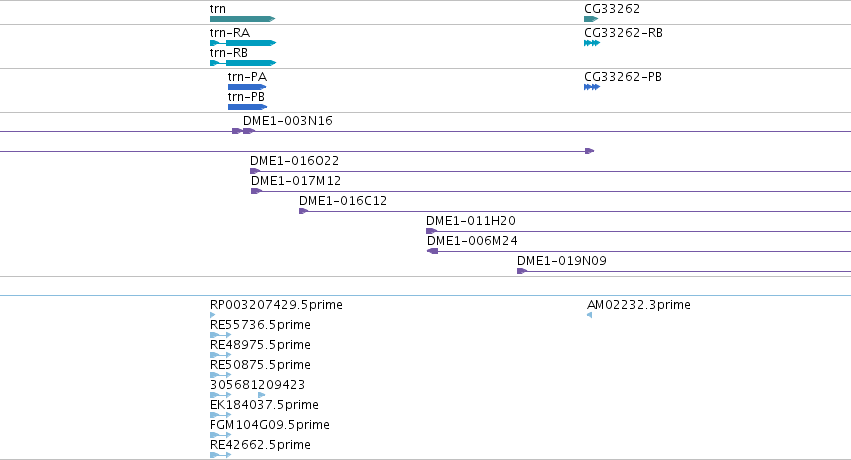Viewport: 851px width, 460px height.
Task: Click the DME1-016O22 clone start arrow
Action: [x=255, y=171]
